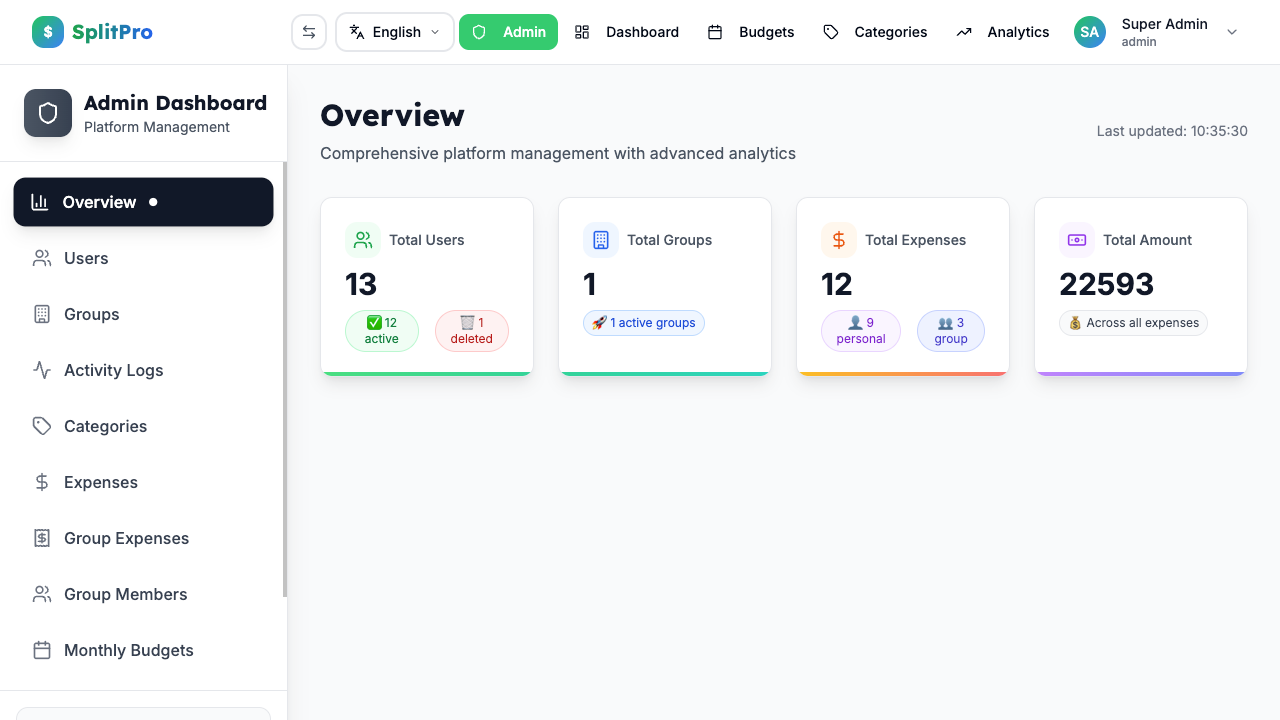Open the English language dropdown

click(x=394, y=31)
